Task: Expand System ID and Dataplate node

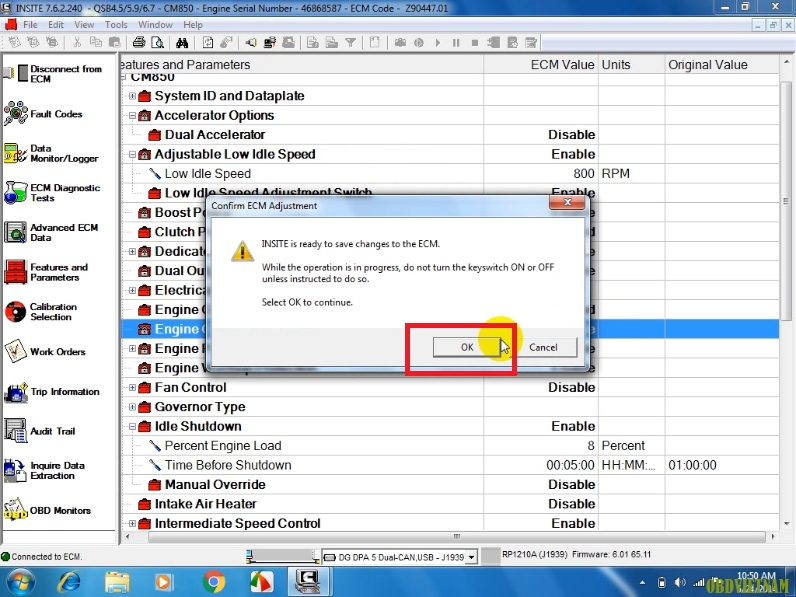Action: tap(132, 96)
